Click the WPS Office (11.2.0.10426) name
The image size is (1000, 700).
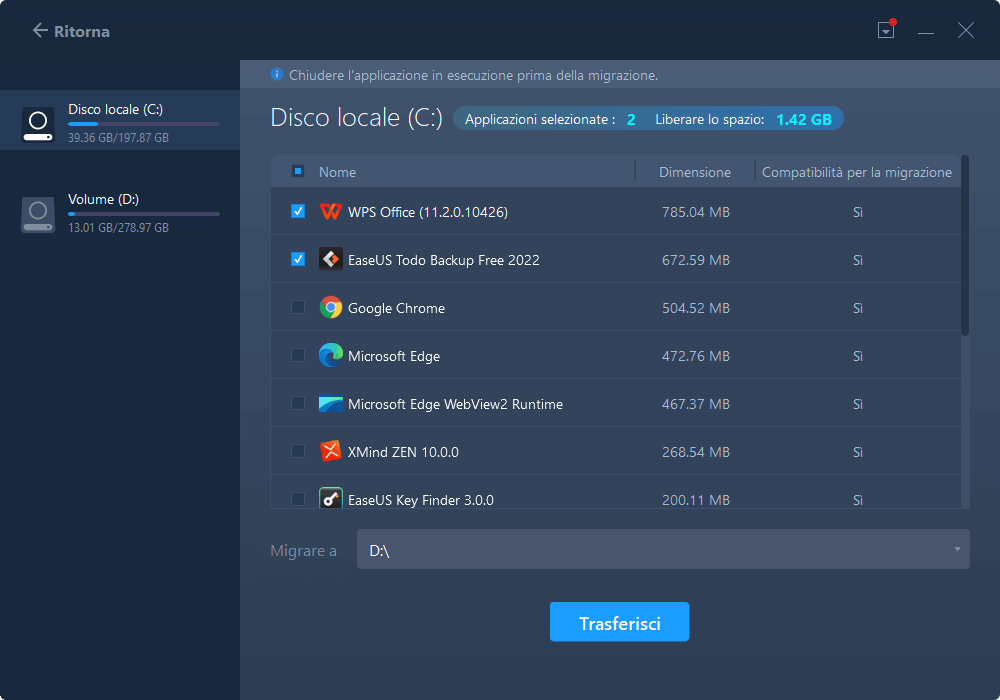[x=428, y=212]
